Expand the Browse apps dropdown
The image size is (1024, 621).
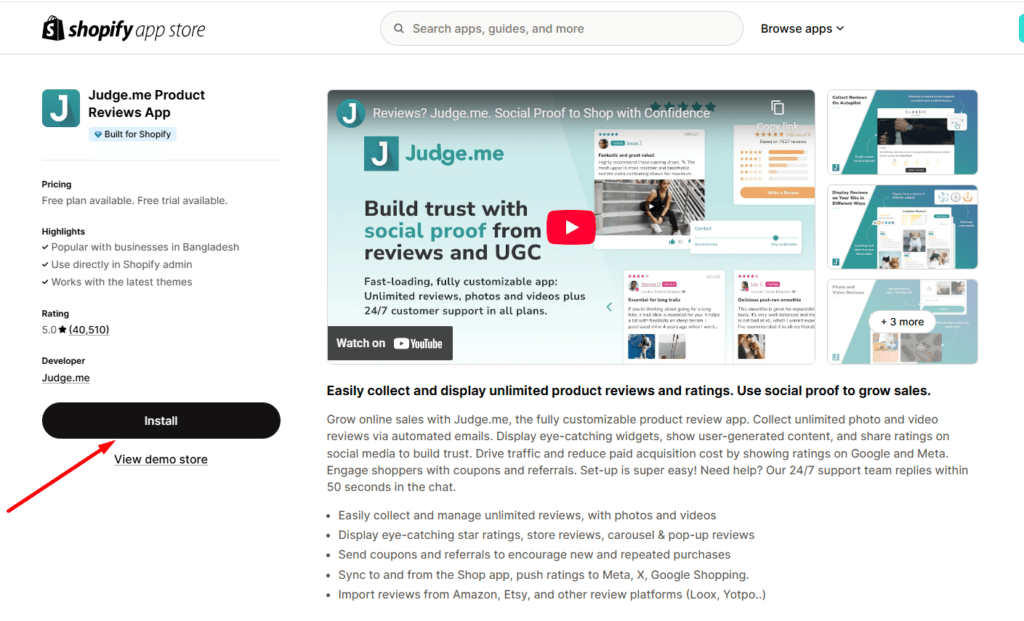[802, 29]
